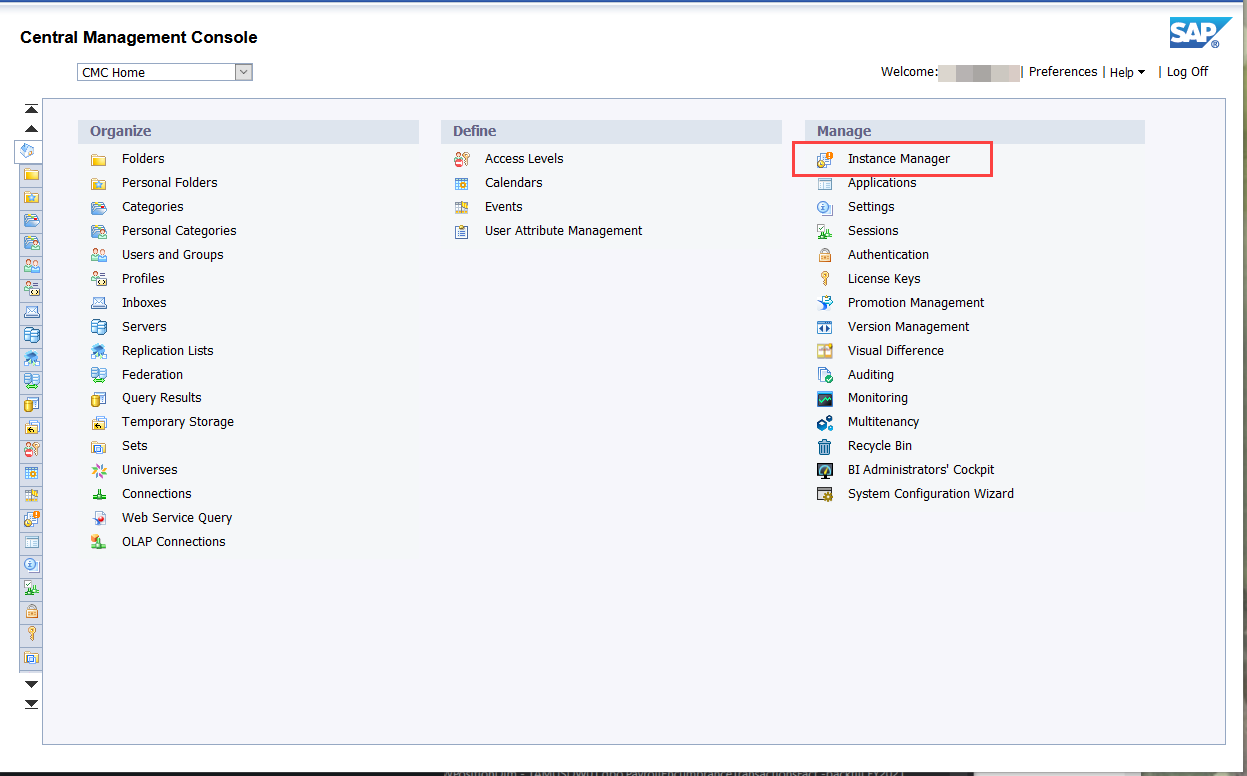Click the License Keys link
This screenshot has width=1247, height=776.
click(x=884, y=279)
